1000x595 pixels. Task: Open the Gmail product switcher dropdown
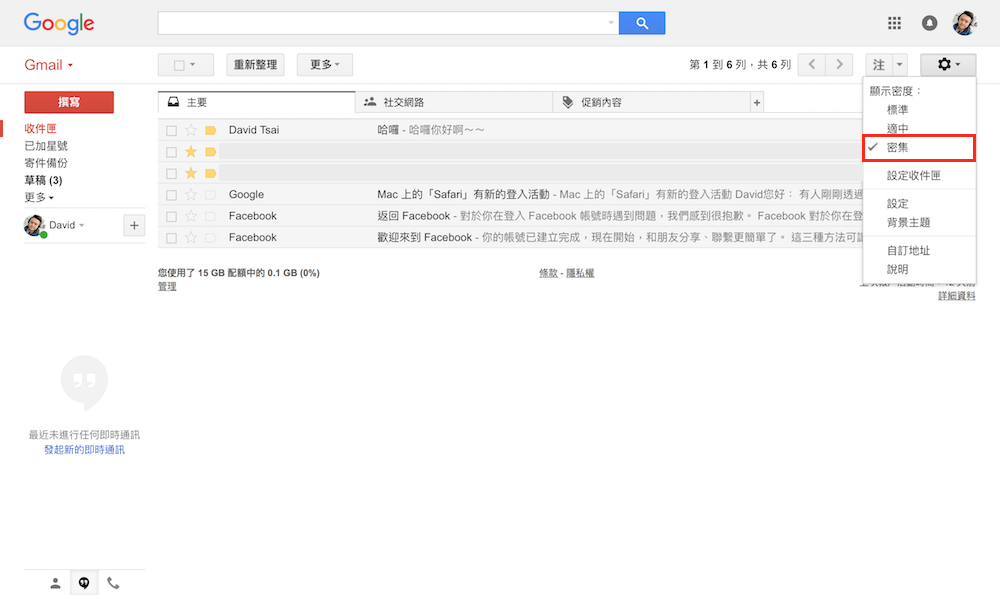click(x=49, y=65)
